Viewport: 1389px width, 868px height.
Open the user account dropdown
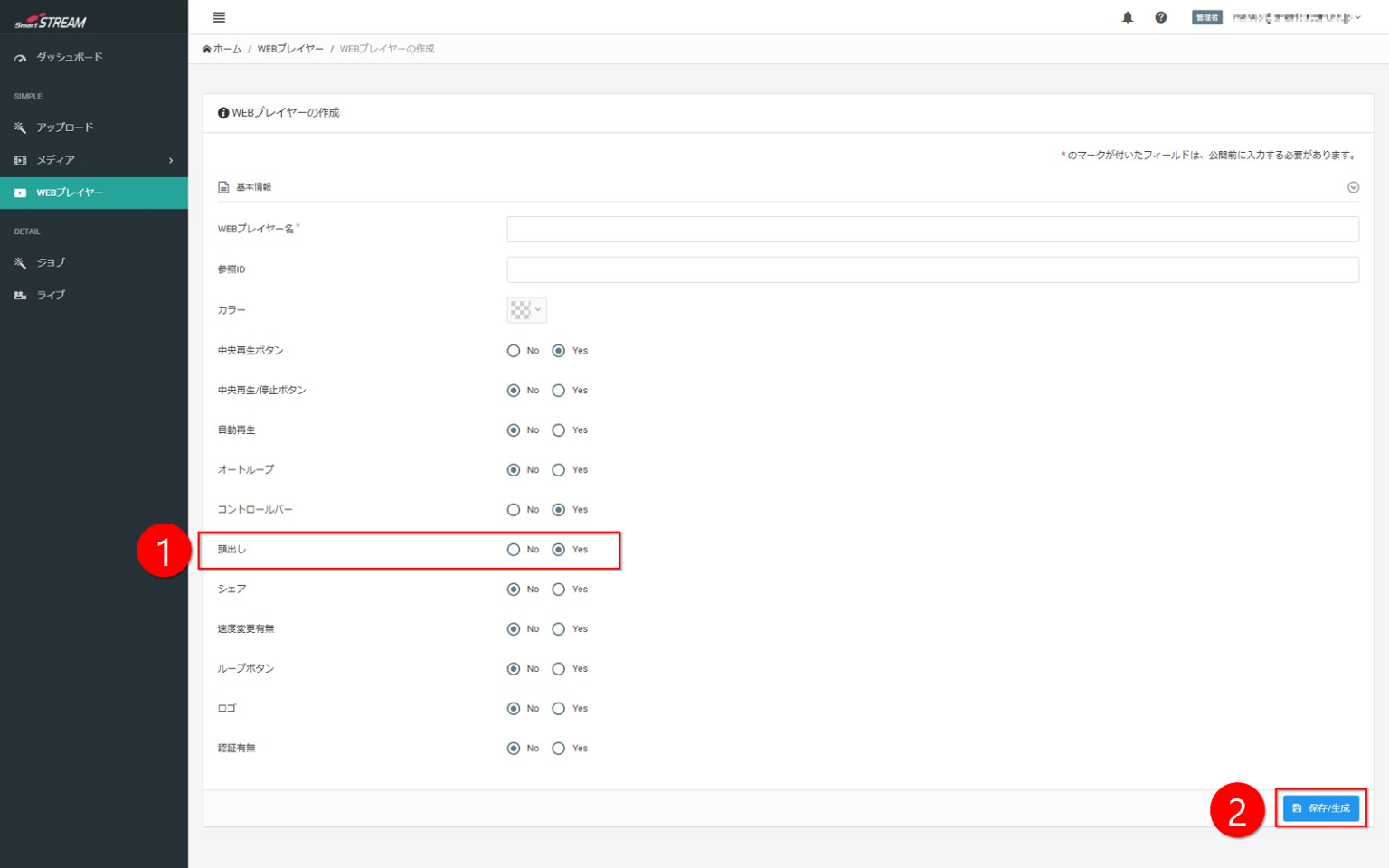coord(1295,17)
